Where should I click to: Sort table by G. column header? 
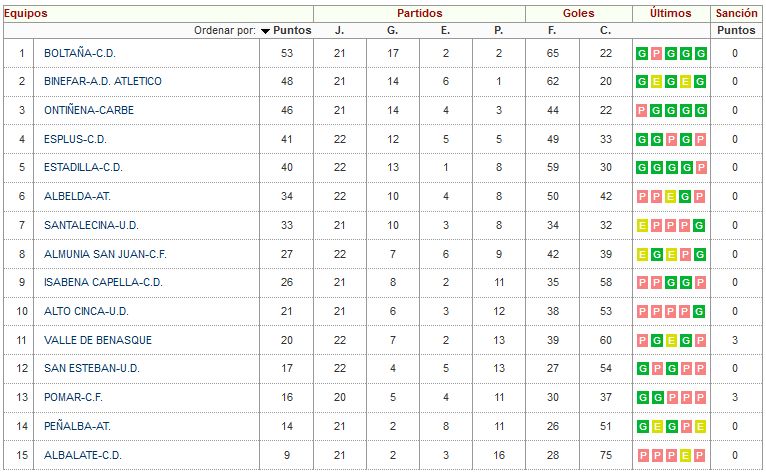coord(392,30)
